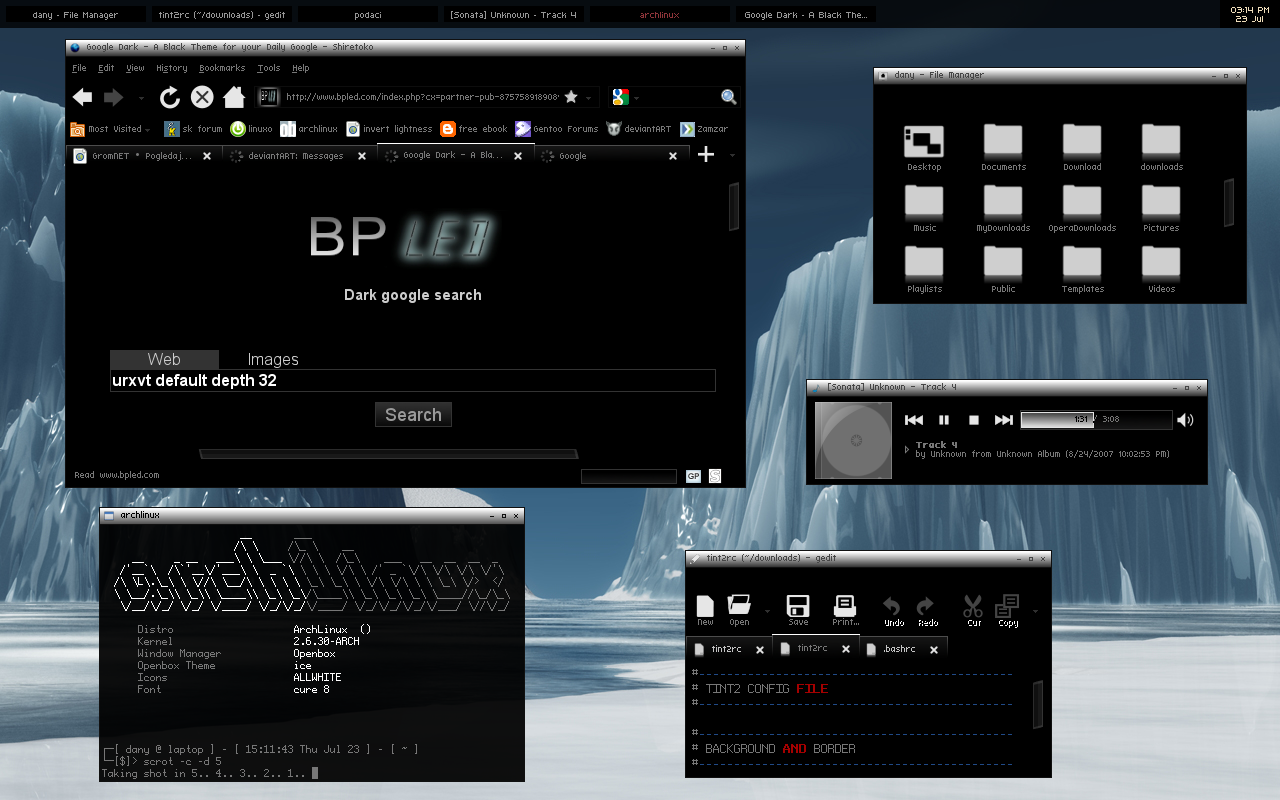
Task: Open the Desktop folder in File Manager
Action: [924, 148]
